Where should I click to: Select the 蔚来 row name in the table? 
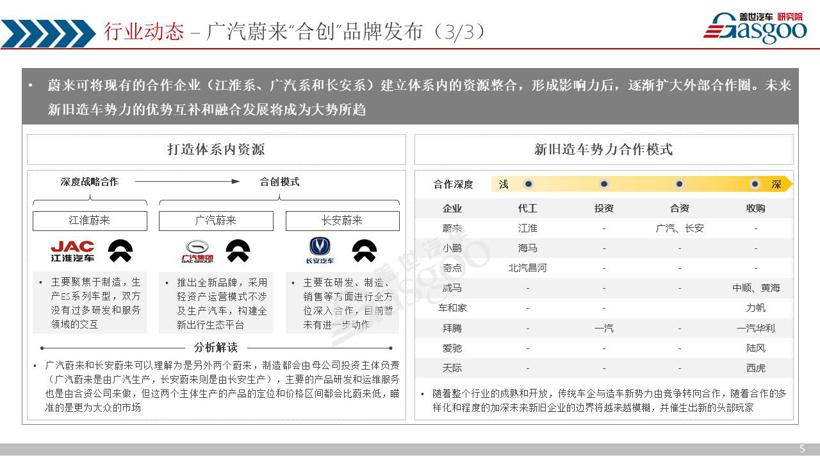pos(452,228)
